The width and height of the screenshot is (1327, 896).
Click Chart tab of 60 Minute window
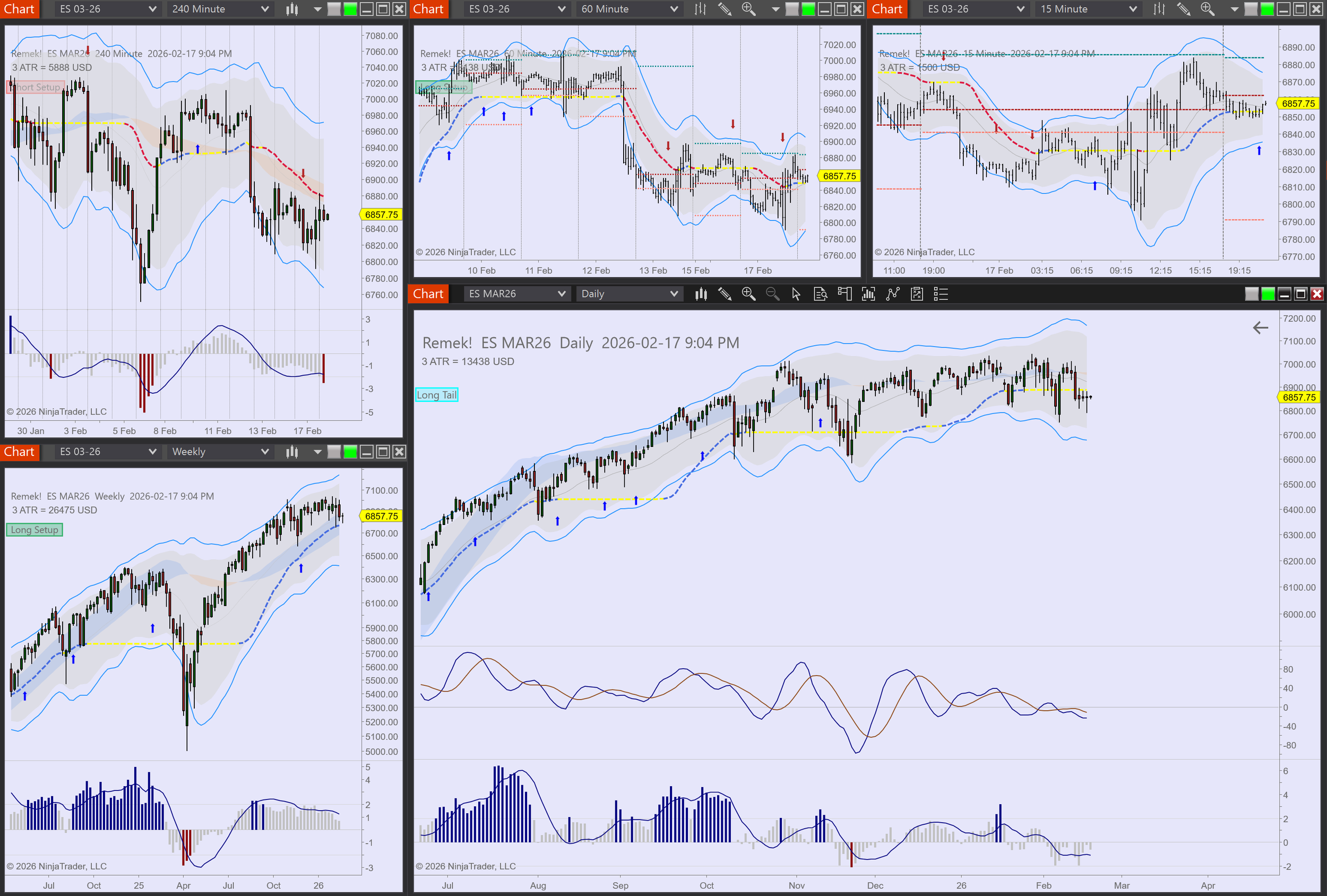[x=428, y=9]
